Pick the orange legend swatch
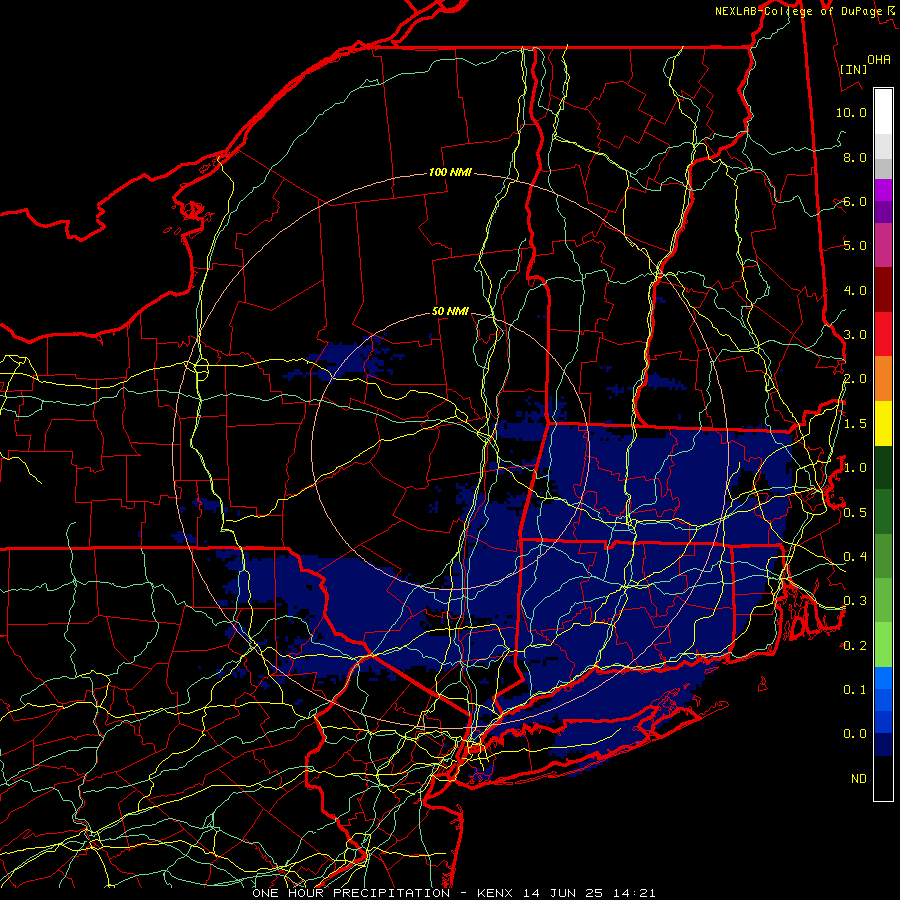Viewport: 900px width, 900px height. click(883, 378)
